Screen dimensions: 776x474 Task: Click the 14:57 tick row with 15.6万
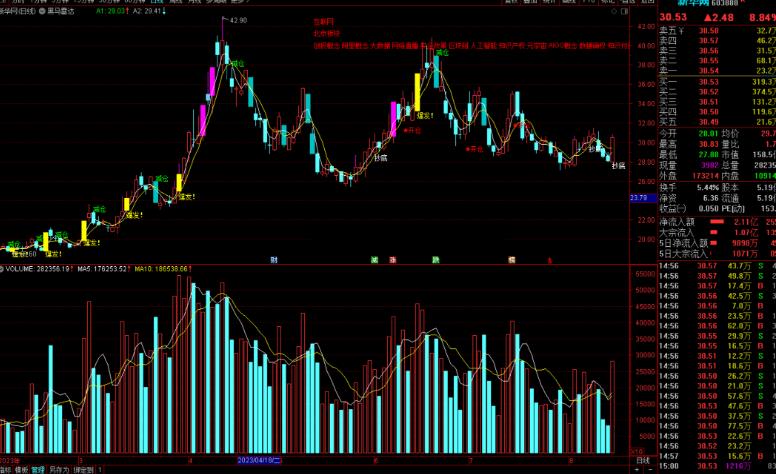click(717, 456)
